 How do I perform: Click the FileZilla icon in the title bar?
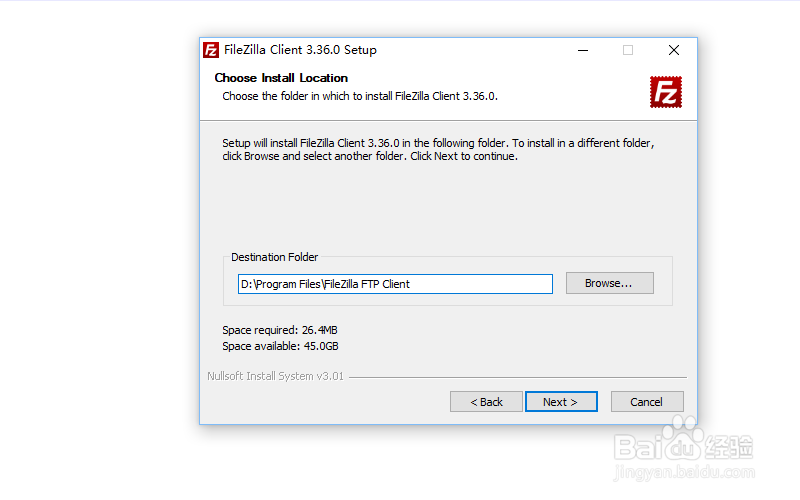point(211,50)
